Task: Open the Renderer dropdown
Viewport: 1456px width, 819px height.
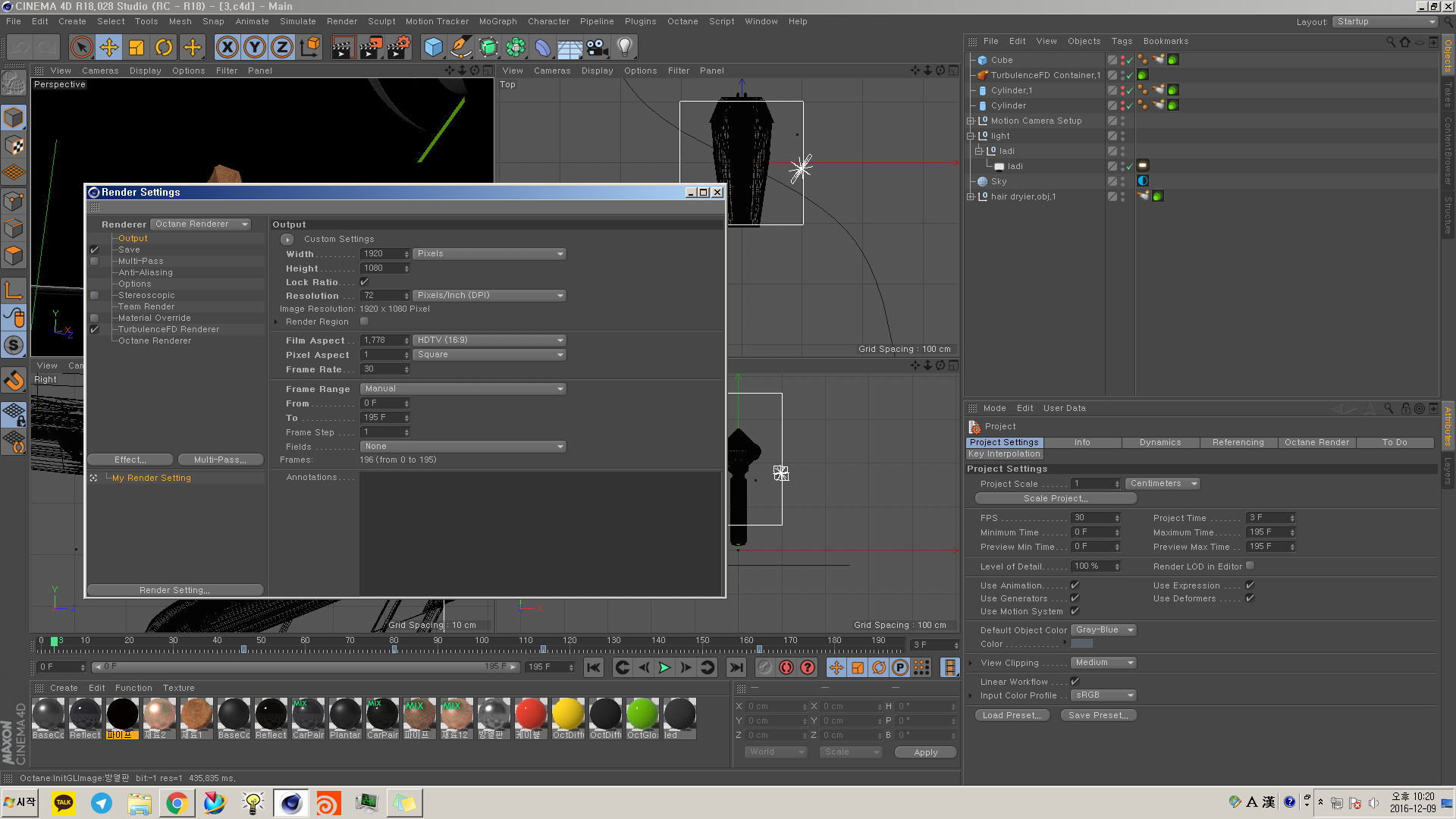Action: click(x=201, y=224)
